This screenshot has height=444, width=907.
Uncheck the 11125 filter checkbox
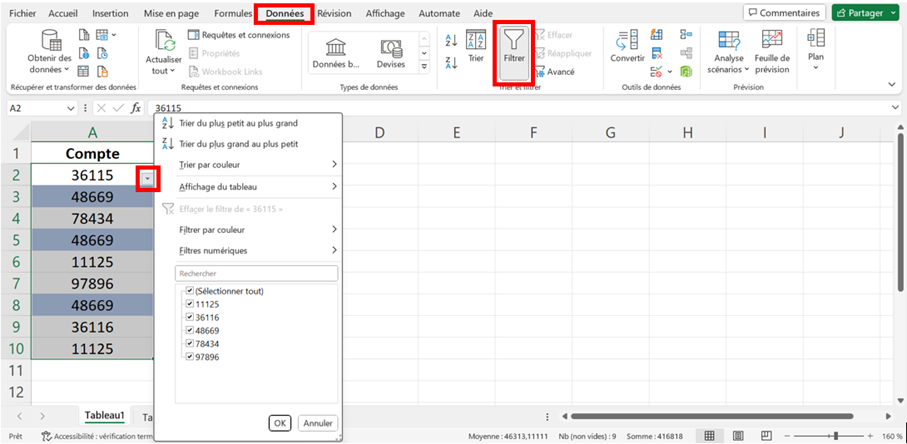tap(190, 304)
